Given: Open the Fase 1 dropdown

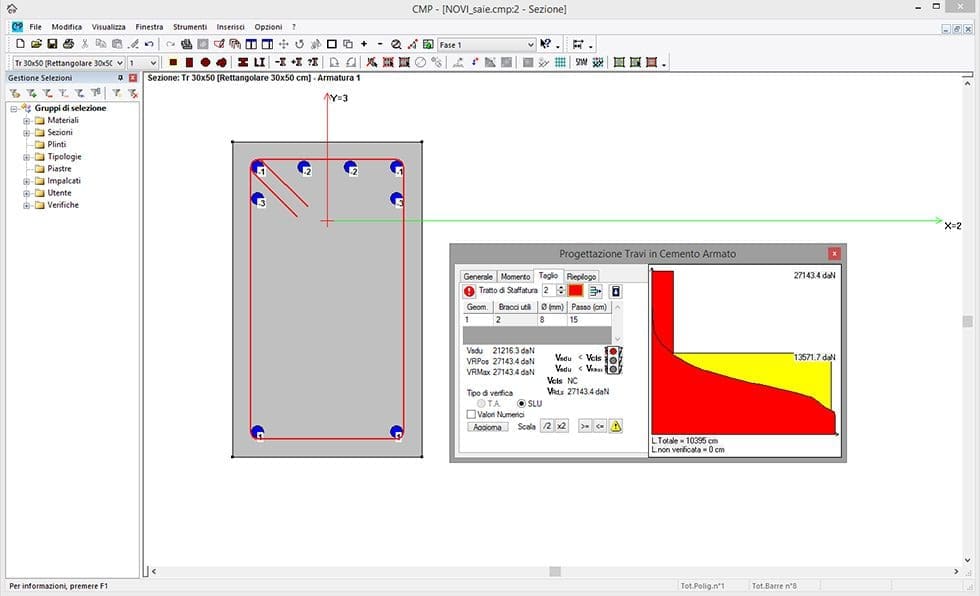Looking at the screenshot, I should [x=530, y=45].
